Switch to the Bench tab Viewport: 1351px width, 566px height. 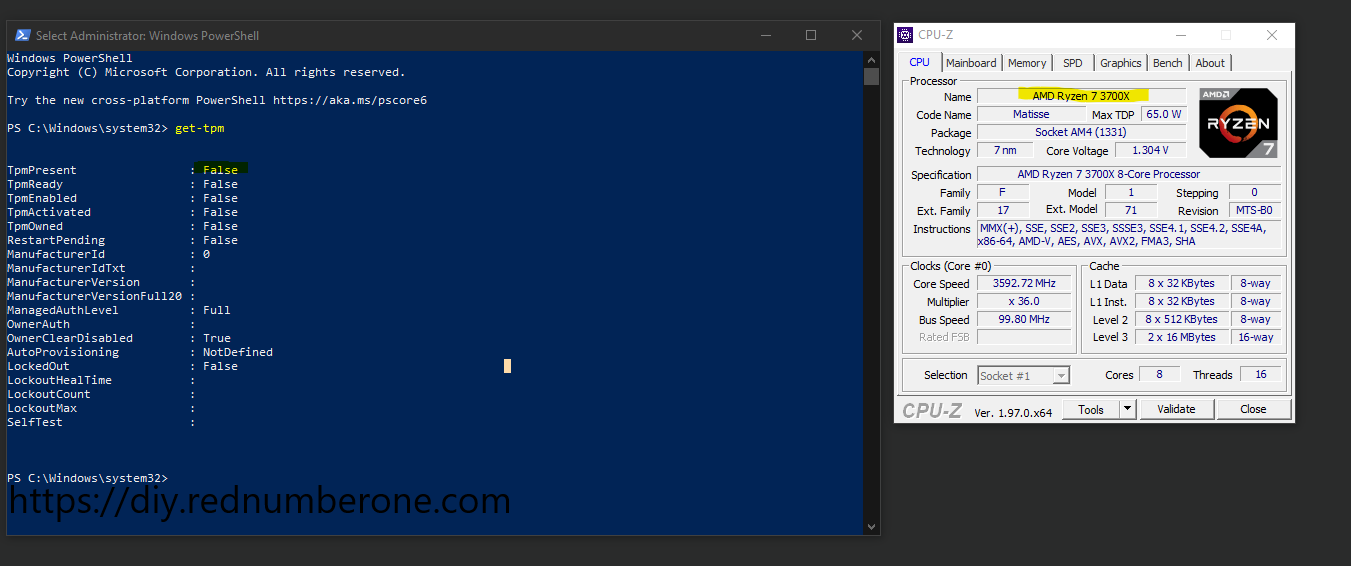click(x=1168, y=63)
